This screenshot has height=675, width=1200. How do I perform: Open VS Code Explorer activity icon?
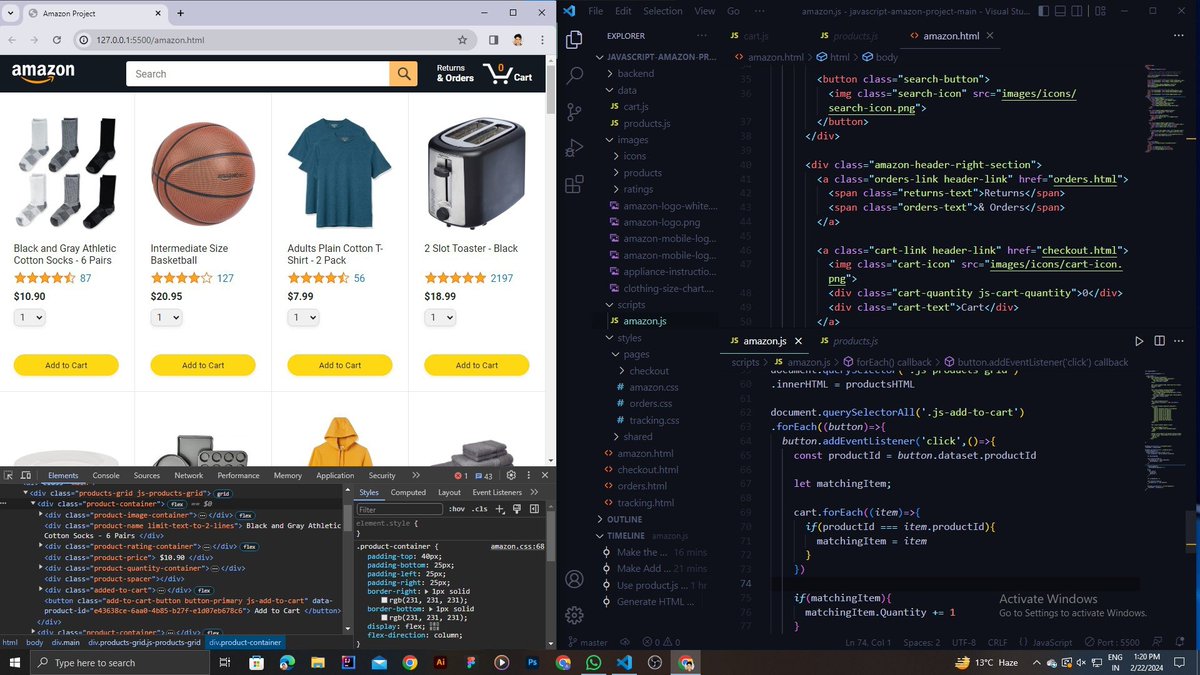(x=574, y=39)
